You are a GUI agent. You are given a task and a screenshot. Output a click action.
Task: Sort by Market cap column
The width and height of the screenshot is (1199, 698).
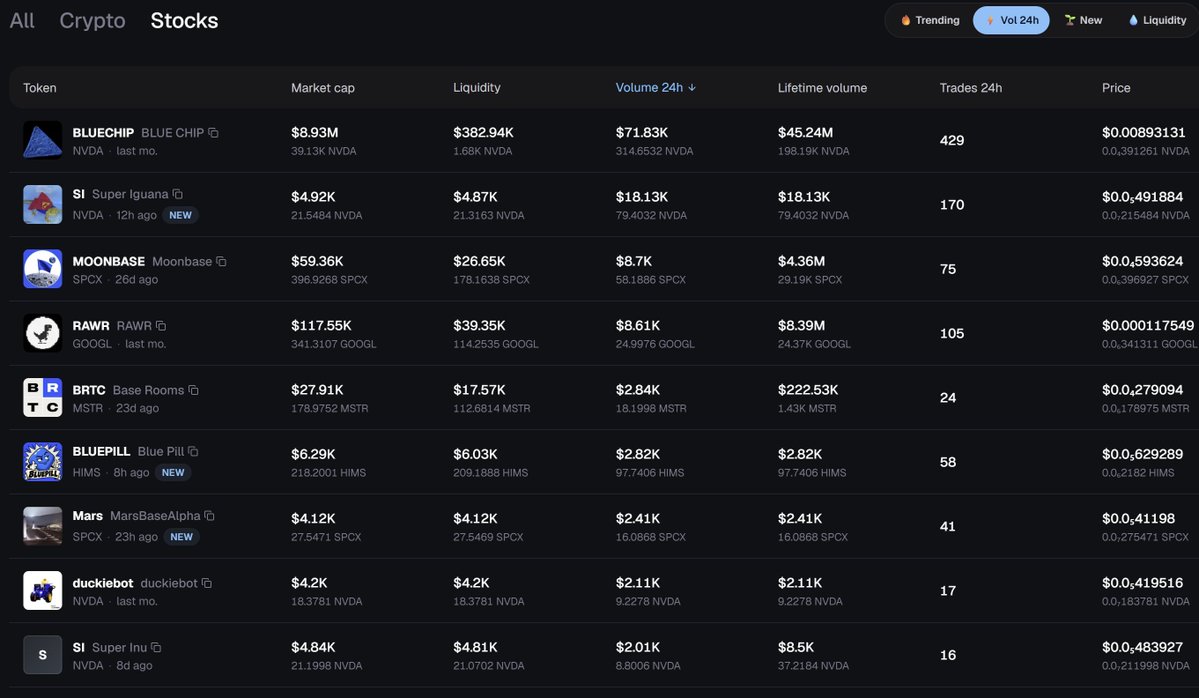point(323,88)
